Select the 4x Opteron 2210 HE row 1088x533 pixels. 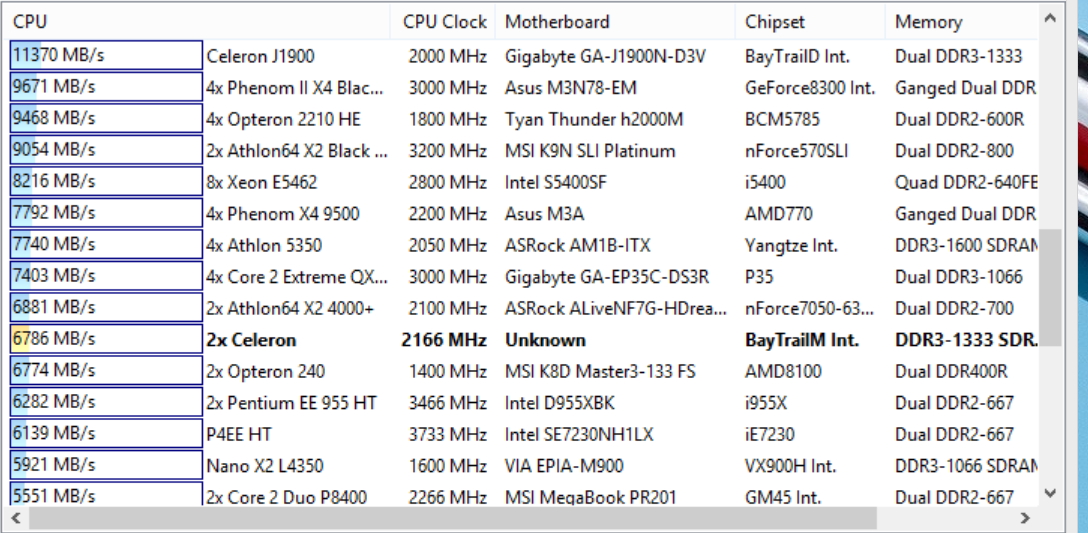(524, 119)
